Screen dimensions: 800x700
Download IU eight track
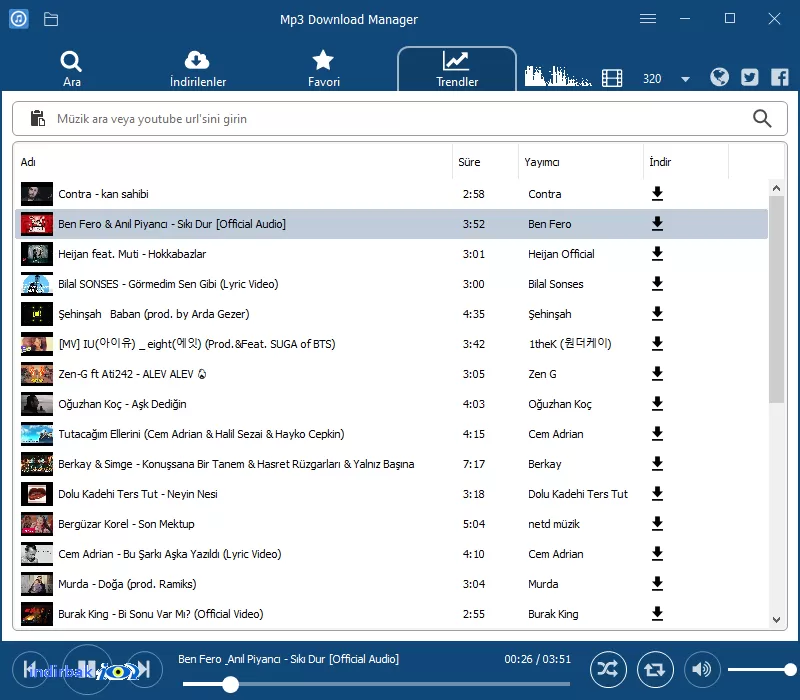658,344
